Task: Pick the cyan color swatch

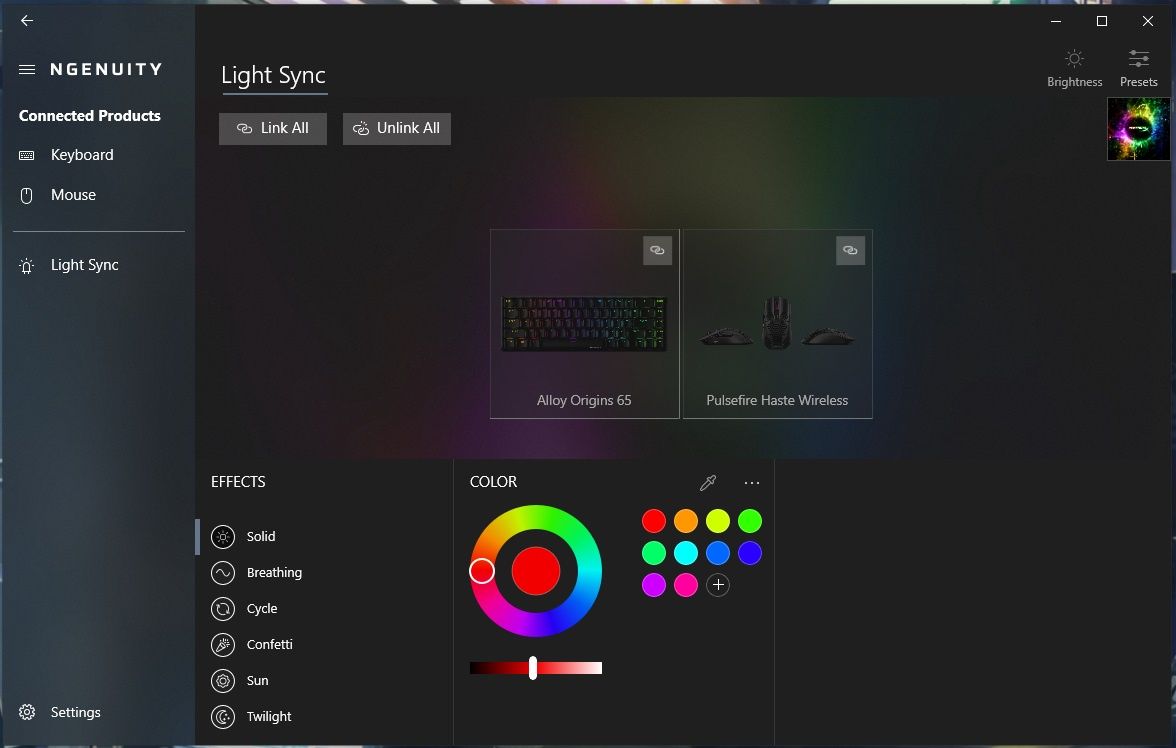Action: (686, 553)
